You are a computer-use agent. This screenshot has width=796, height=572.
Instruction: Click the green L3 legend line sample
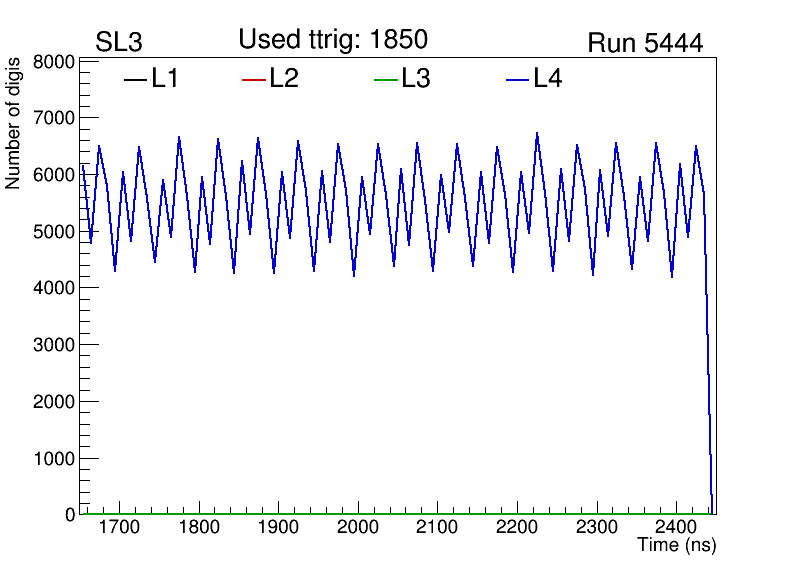pyautogui.click(x=384, y=80)
